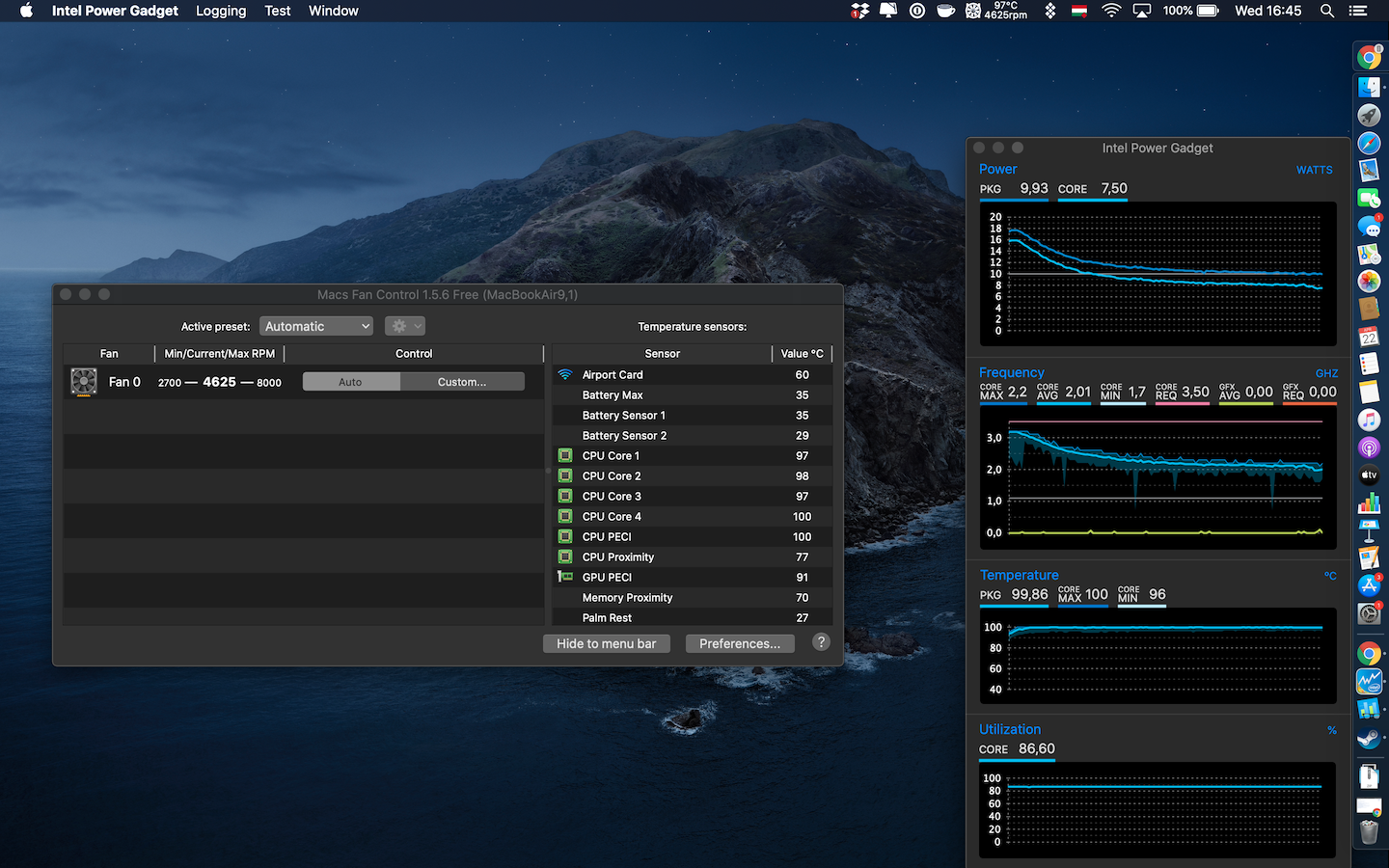
Task: Select the Battery Max sensor row
Action: point(692,394)
